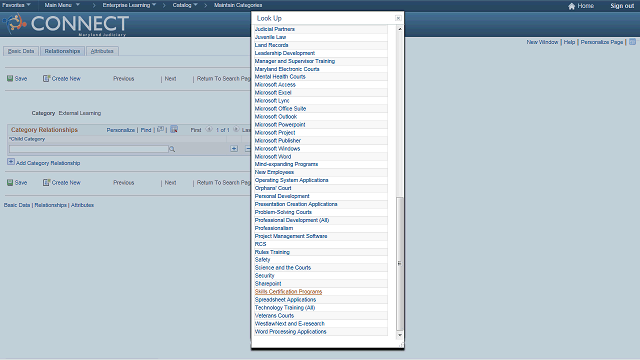This screenshot has height=360, width=640.
Task: Expand Catalog breadcrumb menu
Action: (185, 5)
